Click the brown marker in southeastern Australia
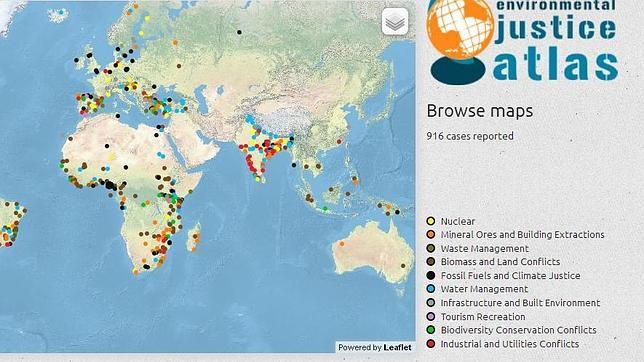This screenshot has height=362, width=644. click(403, 266)
